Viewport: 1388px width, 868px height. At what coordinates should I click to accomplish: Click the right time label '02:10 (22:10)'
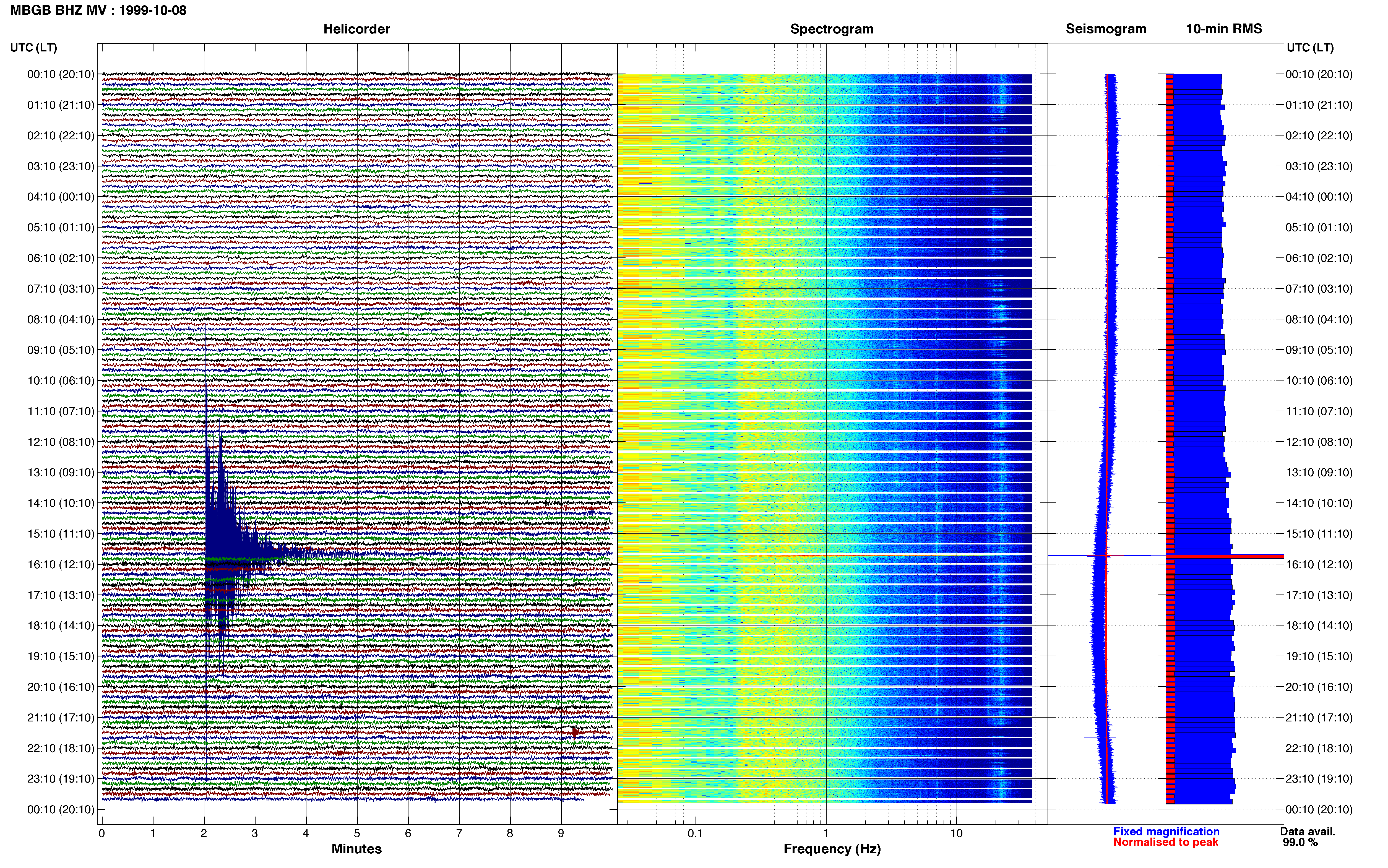1319,135
